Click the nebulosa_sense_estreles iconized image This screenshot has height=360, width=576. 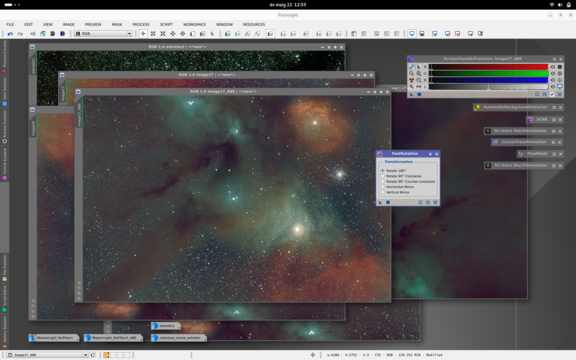pos(179,338)
